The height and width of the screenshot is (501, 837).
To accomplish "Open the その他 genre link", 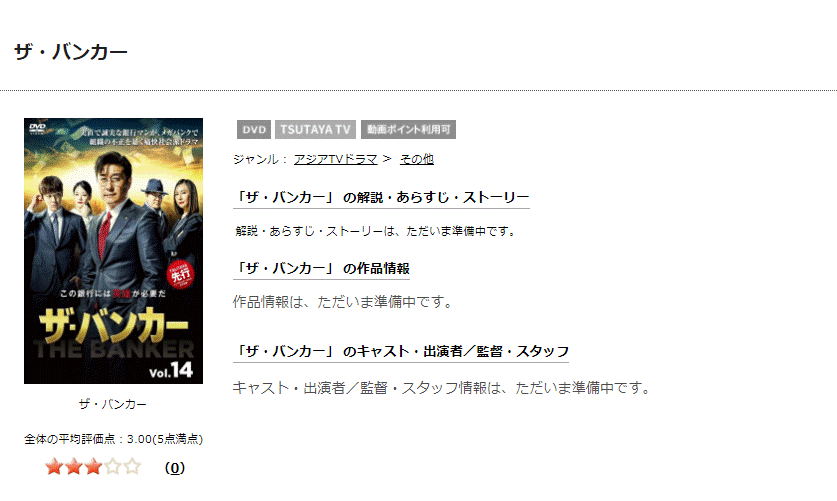I will (x=417, y=159).
